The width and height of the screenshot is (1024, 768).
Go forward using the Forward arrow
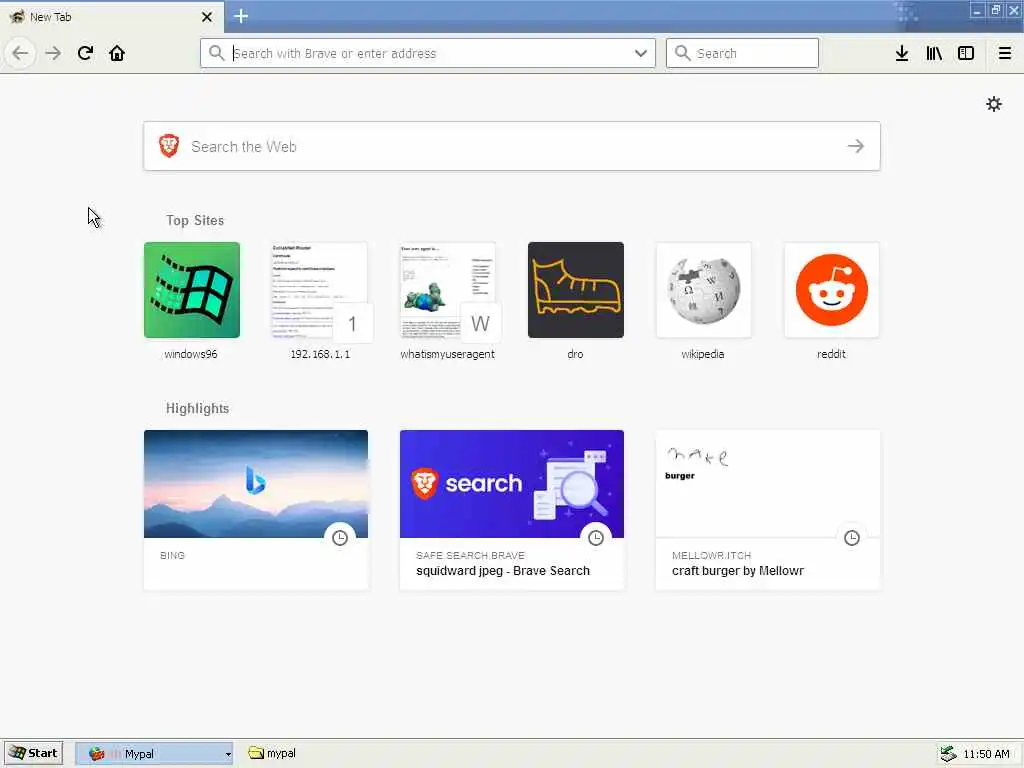[53, 54]
